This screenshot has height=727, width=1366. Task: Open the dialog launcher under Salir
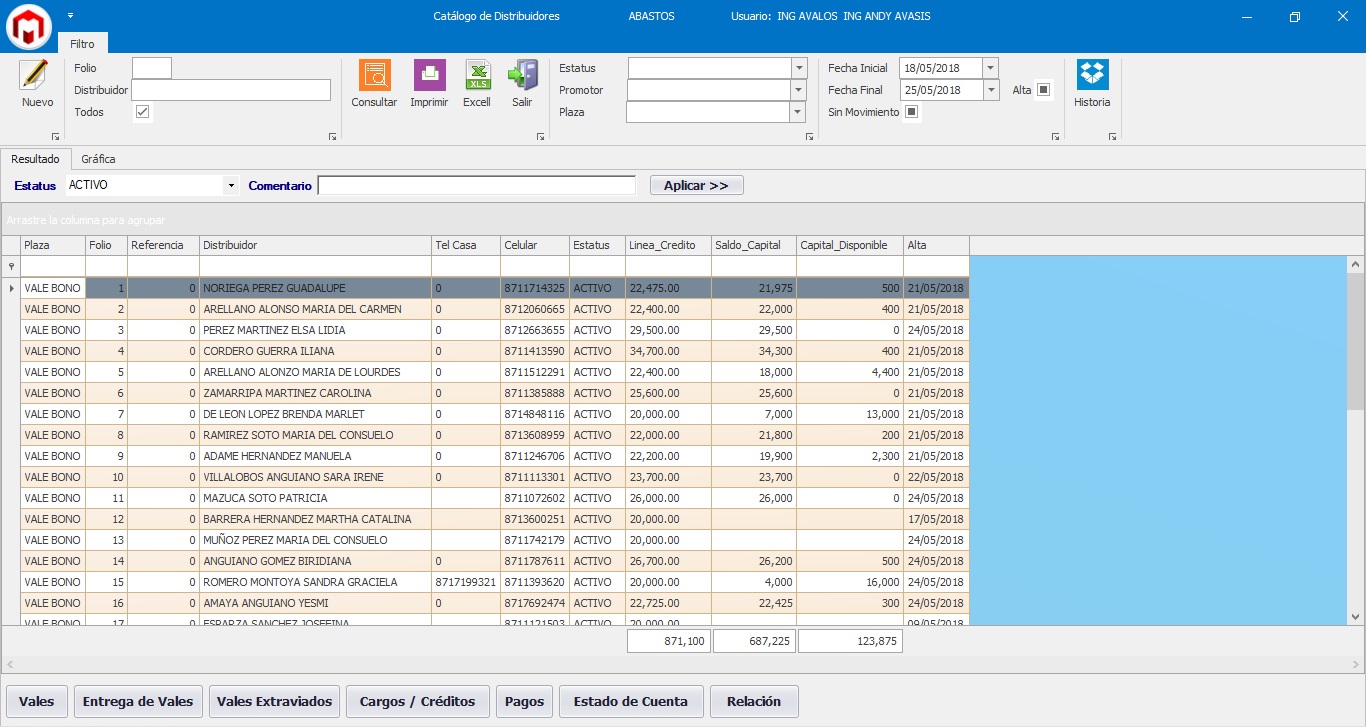click(x=540, y=136)
